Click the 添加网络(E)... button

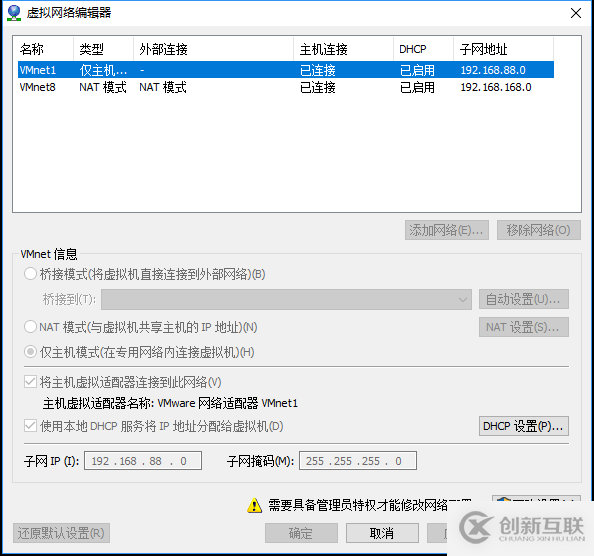(x=447, y=230)
